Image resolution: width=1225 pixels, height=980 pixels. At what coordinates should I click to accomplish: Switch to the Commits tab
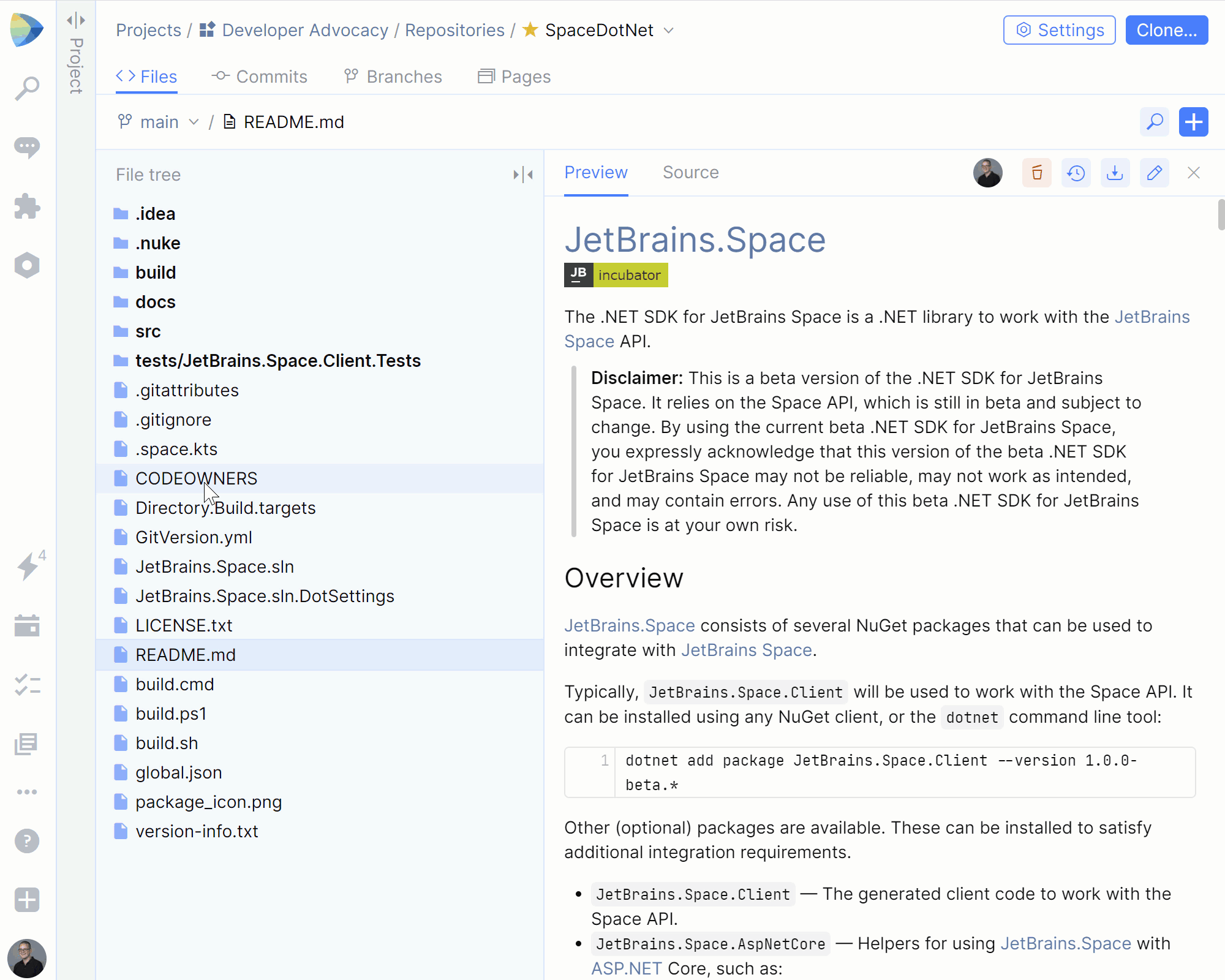pos(260,77)
